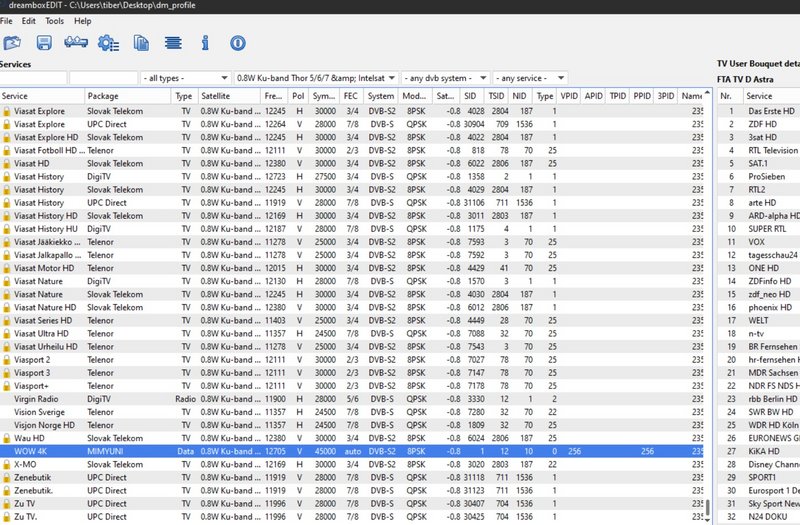Sort by Service column header
This screenshot has width=800, height=525.
point(42,96)
